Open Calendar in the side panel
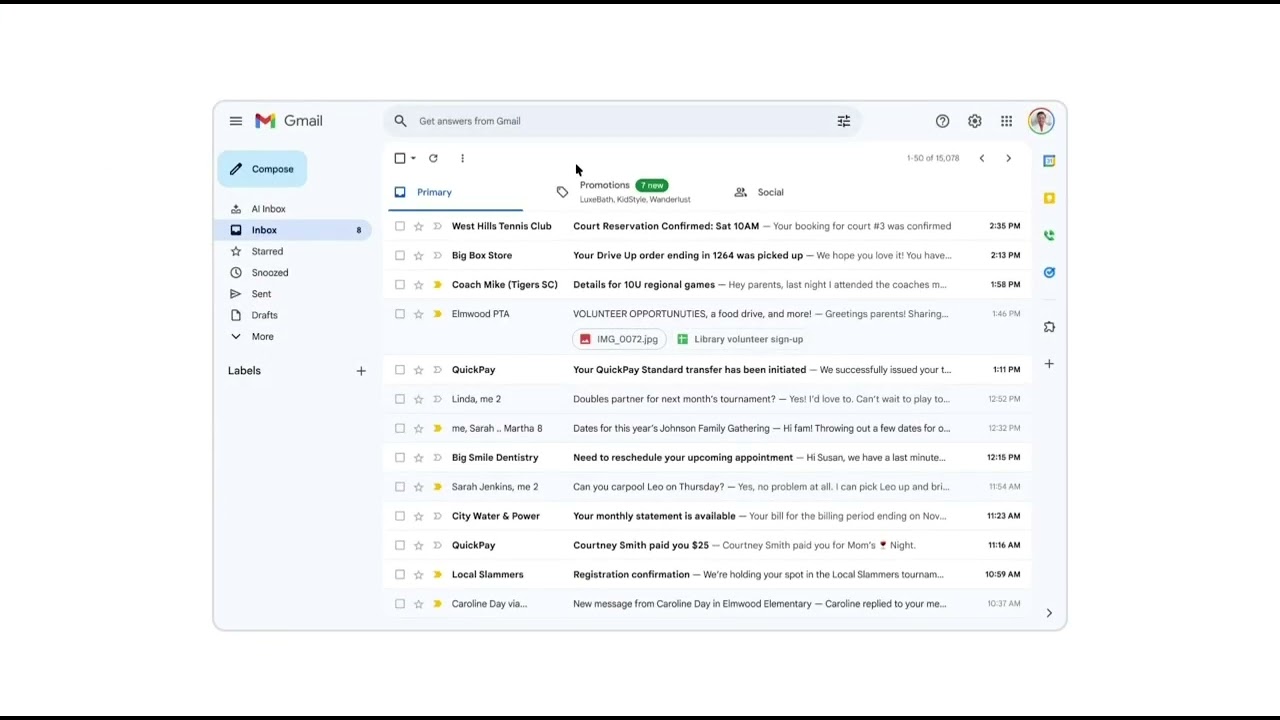 (x=1049, y=161)
